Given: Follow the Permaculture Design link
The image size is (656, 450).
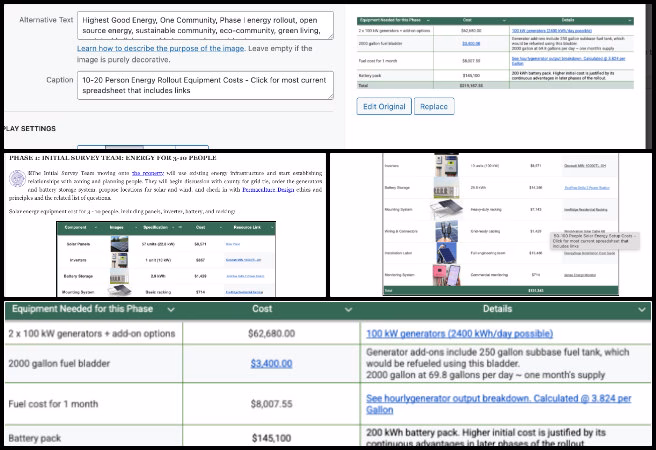Looking at the screenshot, I should click(268, 189).
